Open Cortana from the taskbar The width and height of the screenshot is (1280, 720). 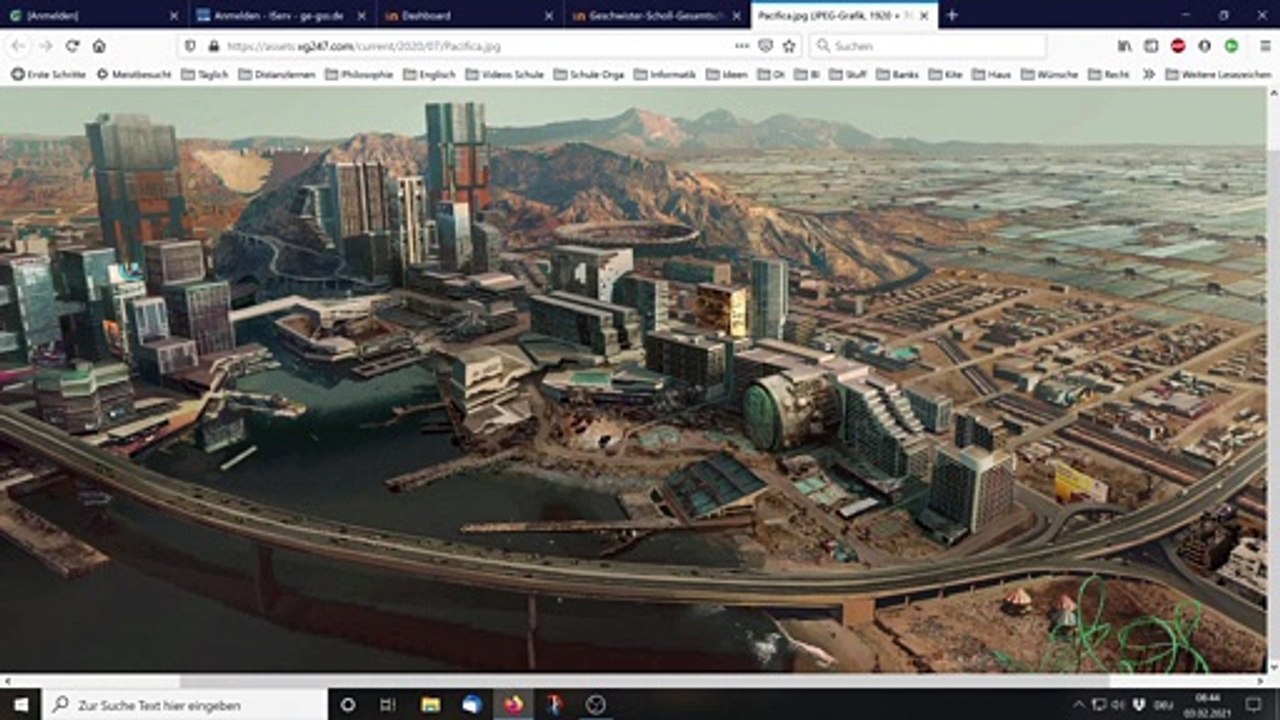coord(348,704)
